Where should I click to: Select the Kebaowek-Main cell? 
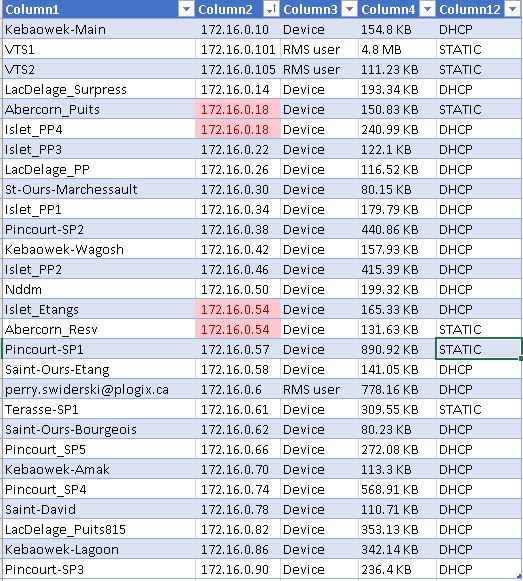(x=99, y=29)
